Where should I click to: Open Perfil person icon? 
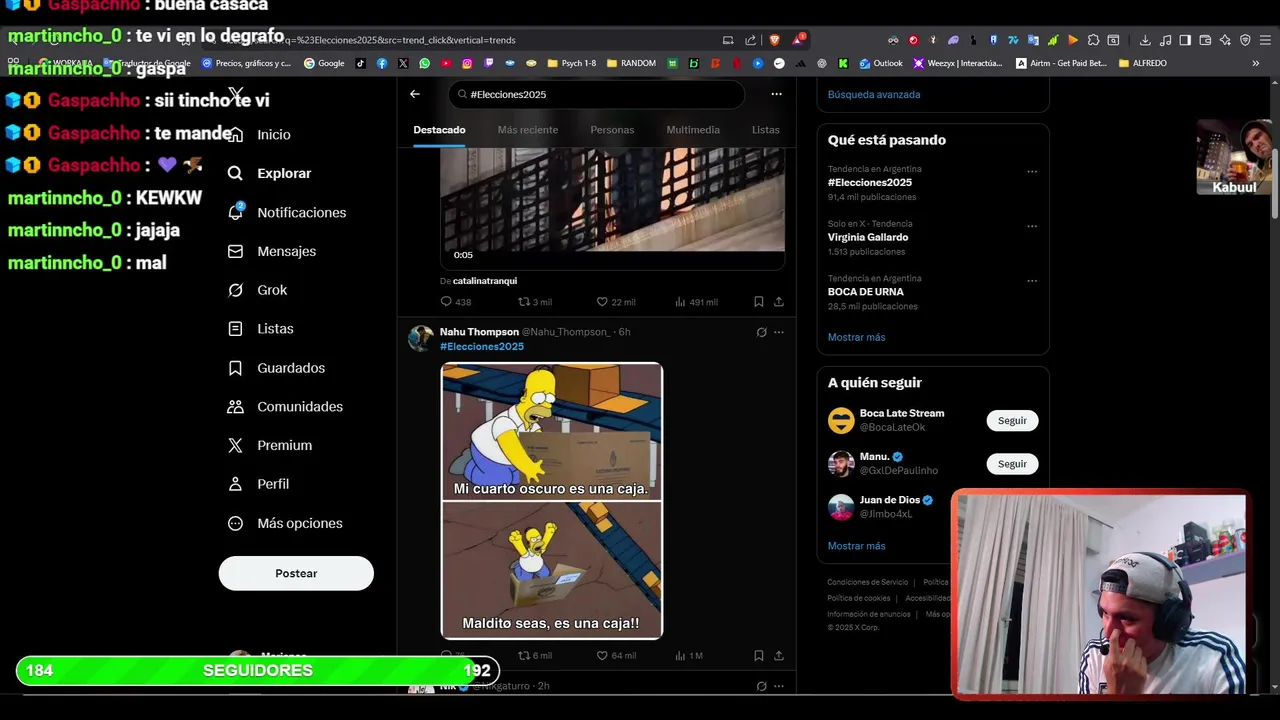click(x=235, y=484)
